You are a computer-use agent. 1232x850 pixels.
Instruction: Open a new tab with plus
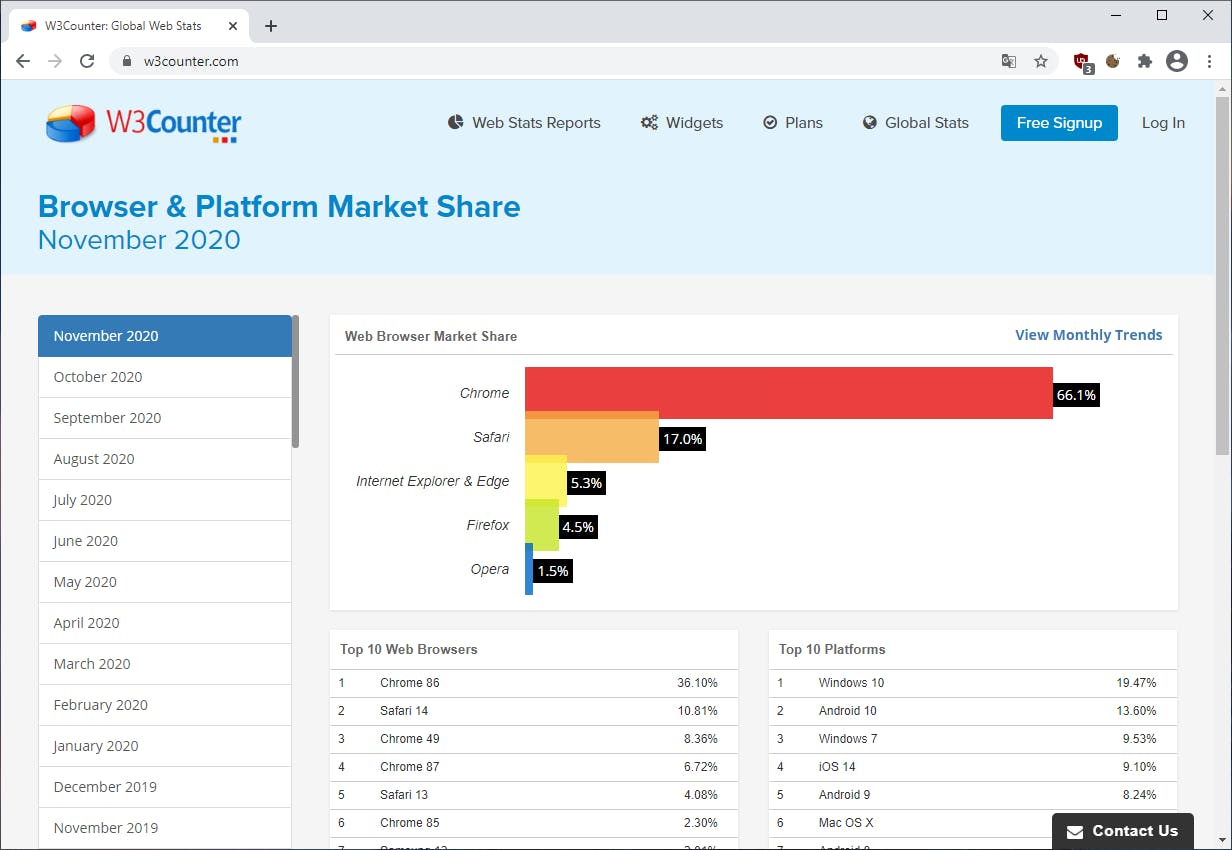click(271, 26)
